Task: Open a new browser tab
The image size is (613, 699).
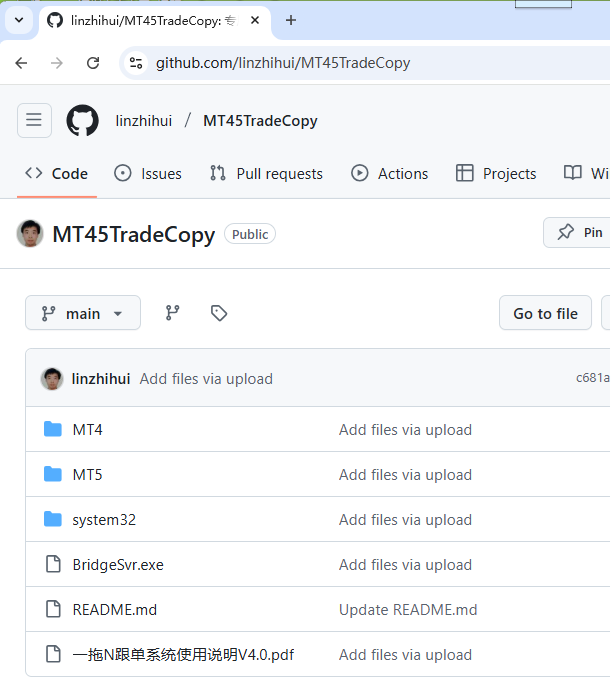Action: [291, 21]
